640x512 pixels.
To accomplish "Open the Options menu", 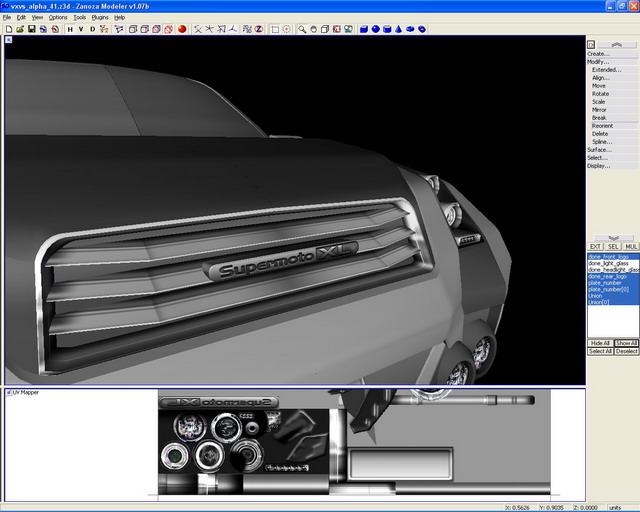I will (58, 17).
